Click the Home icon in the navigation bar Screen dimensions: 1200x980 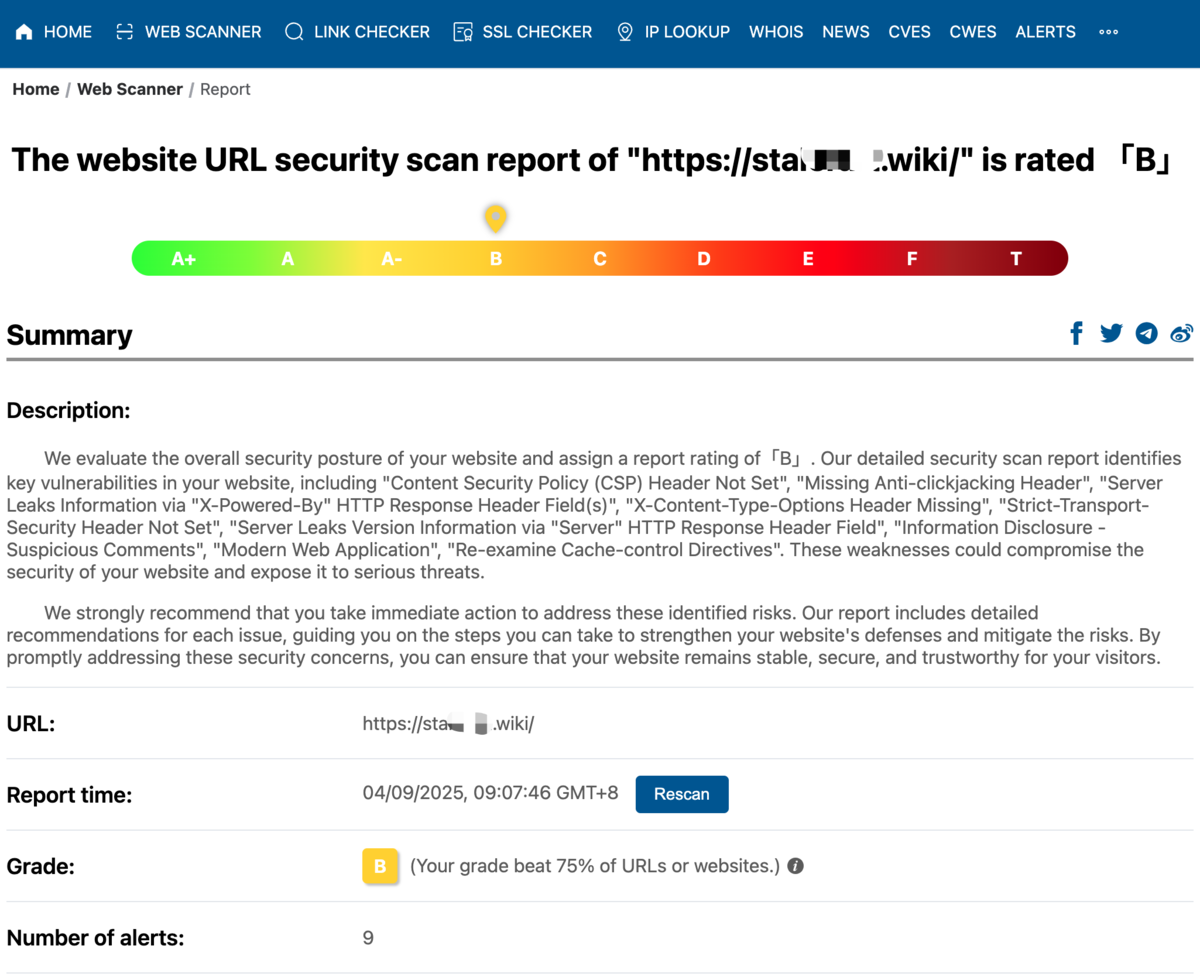coord(24,31)
